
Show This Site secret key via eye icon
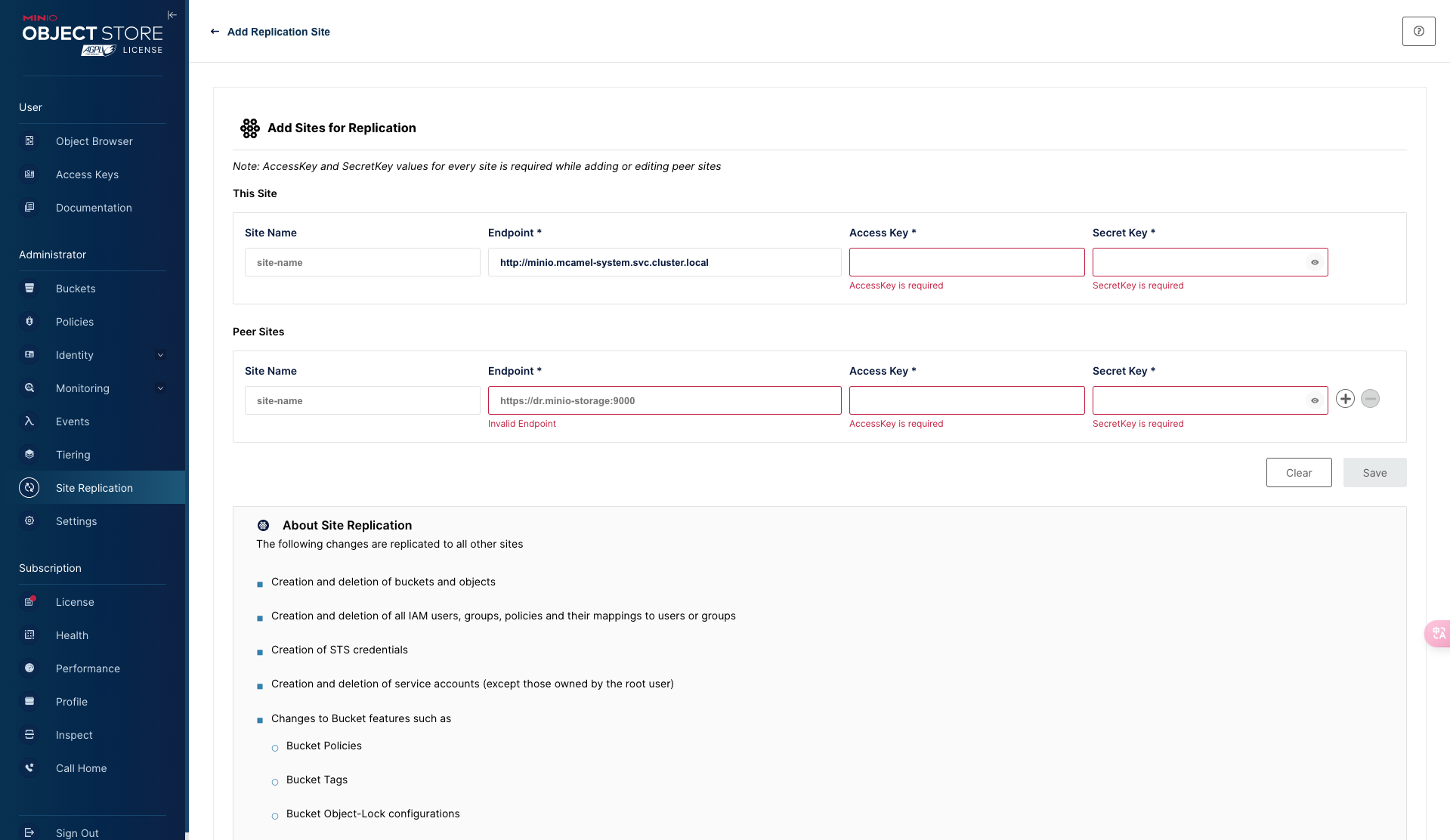(1315, 263)
